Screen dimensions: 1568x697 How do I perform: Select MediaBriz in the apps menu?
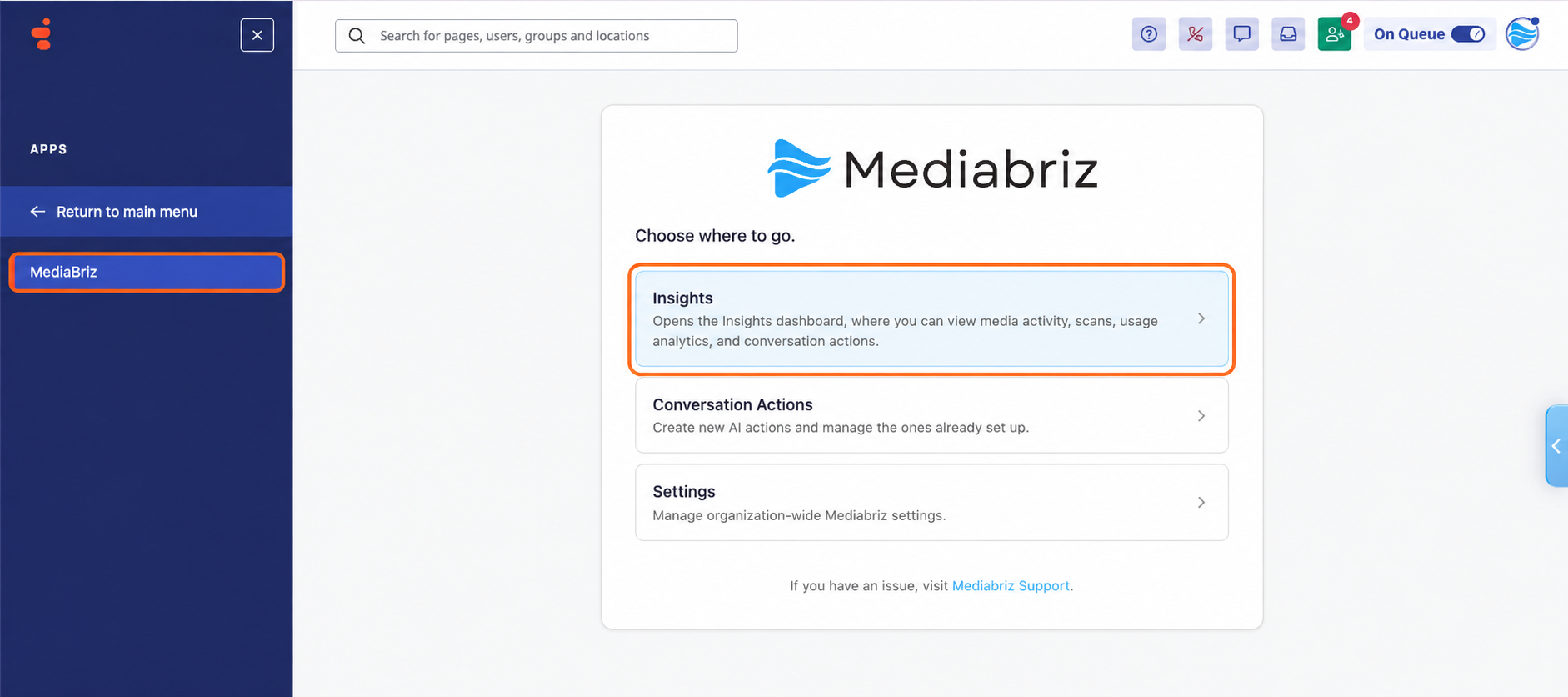click(147, 272)
